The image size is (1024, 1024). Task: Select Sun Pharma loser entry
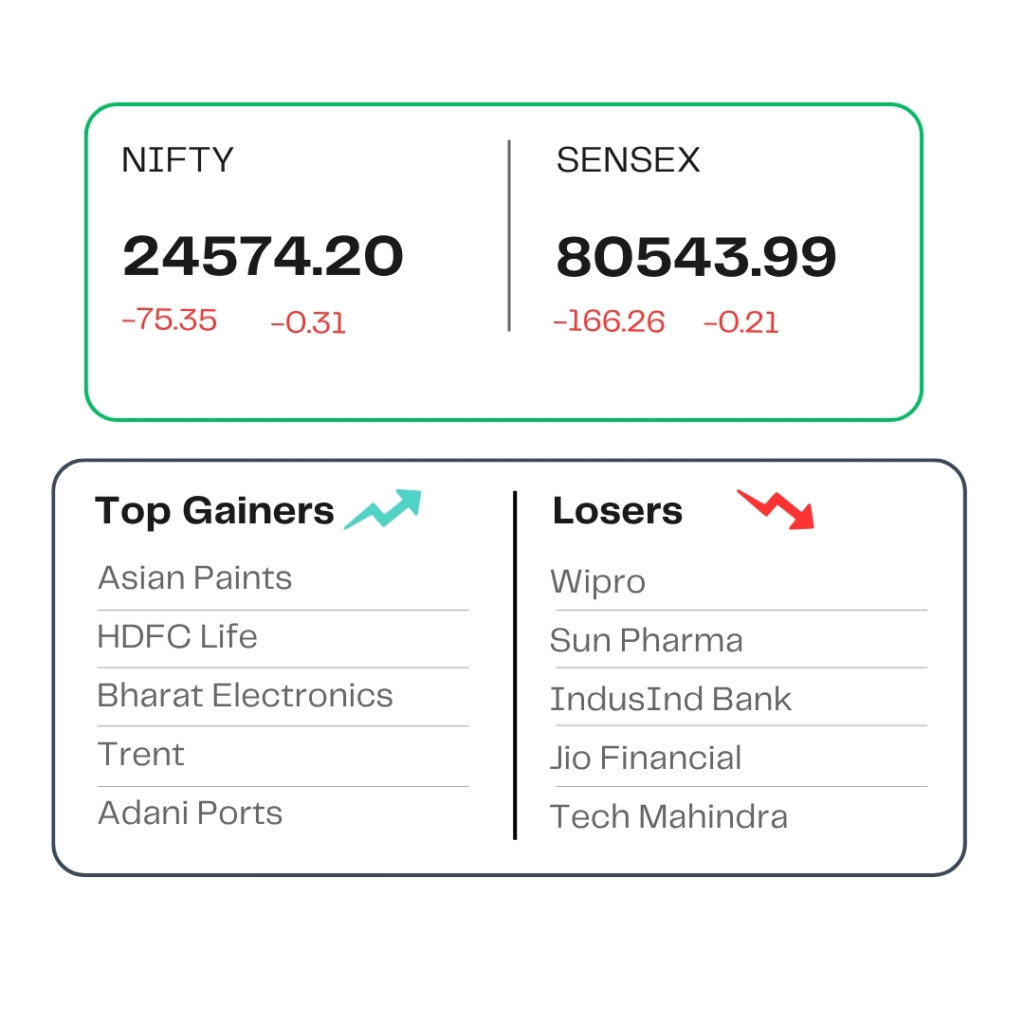(647, 640)
